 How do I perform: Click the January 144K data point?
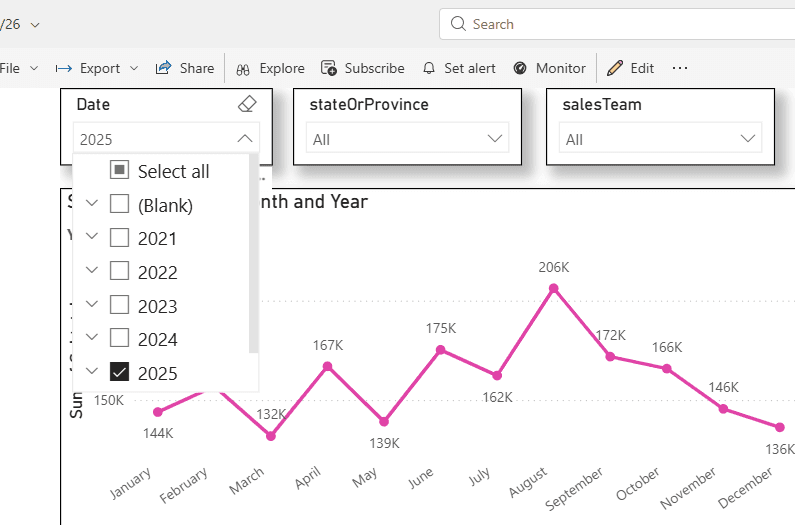[x=158, y=412]
